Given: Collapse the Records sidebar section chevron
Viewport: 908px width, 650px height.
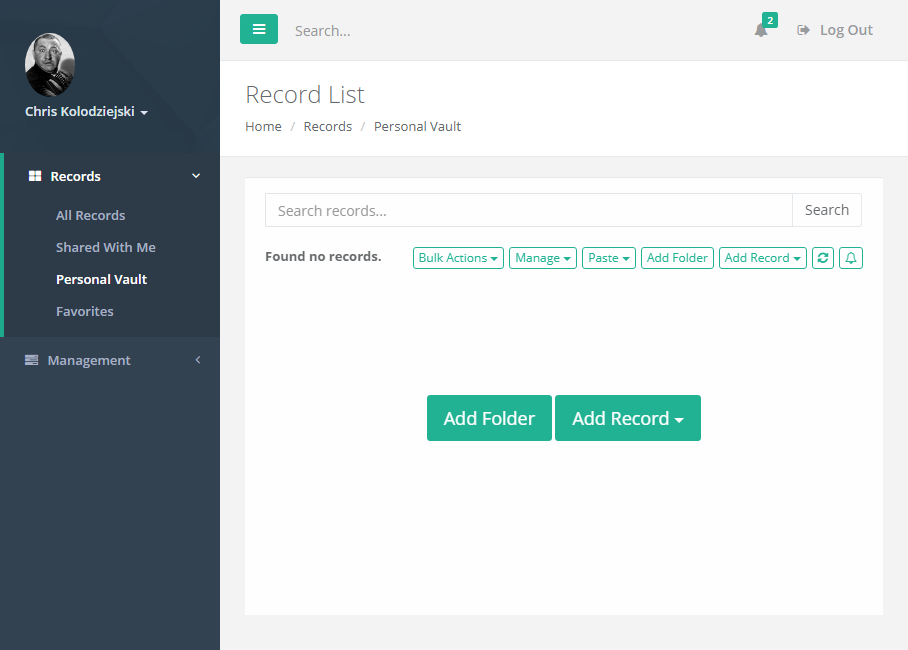Looking at the screenshot, I should pos(196,176).
